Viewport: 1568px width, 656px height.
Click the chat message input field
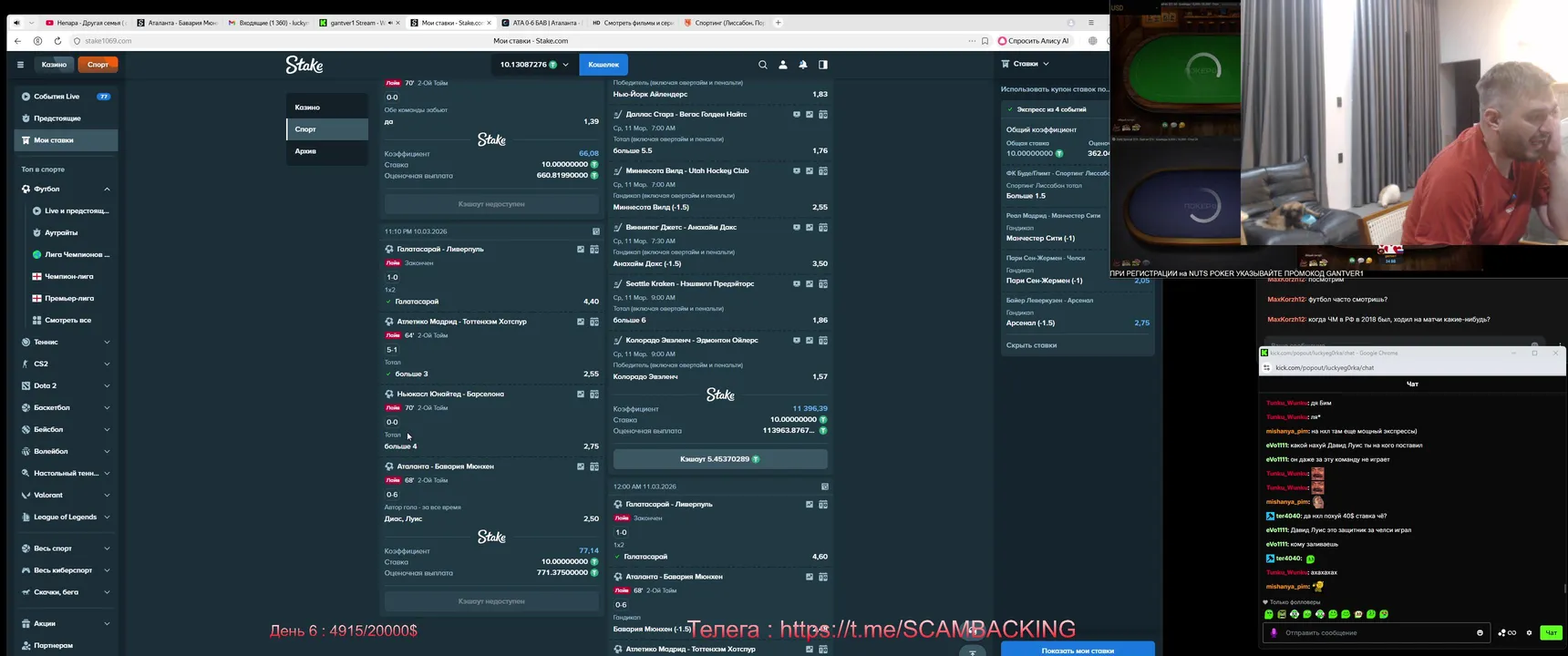click(x=1377, y=632)
